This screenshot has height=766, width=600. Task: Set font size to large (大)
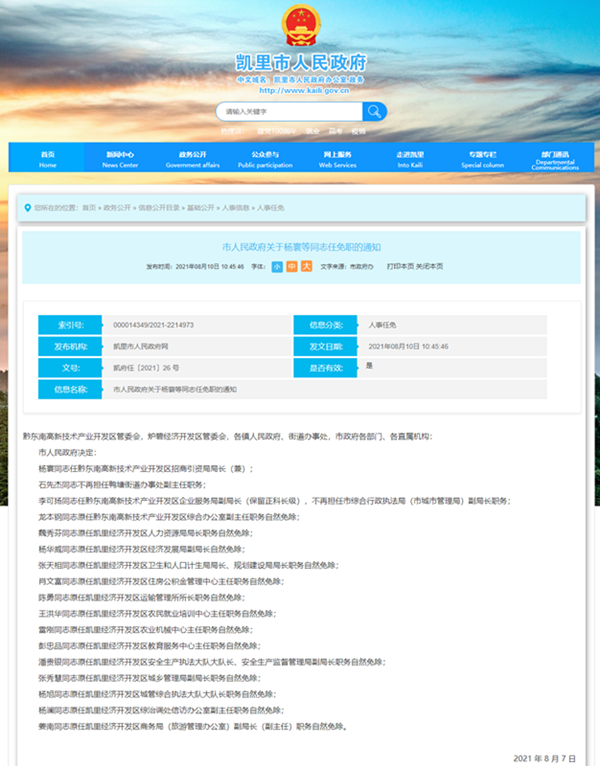[306, 267]
